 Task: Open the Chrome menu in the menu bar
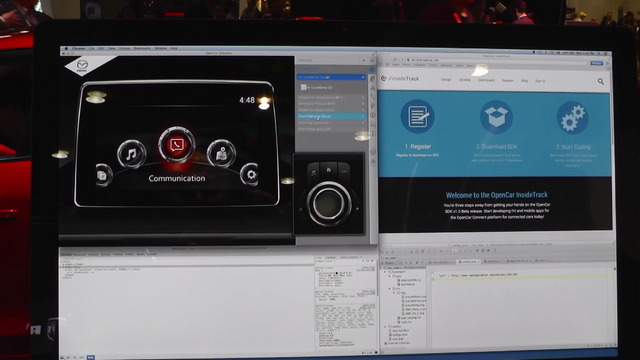78,48
